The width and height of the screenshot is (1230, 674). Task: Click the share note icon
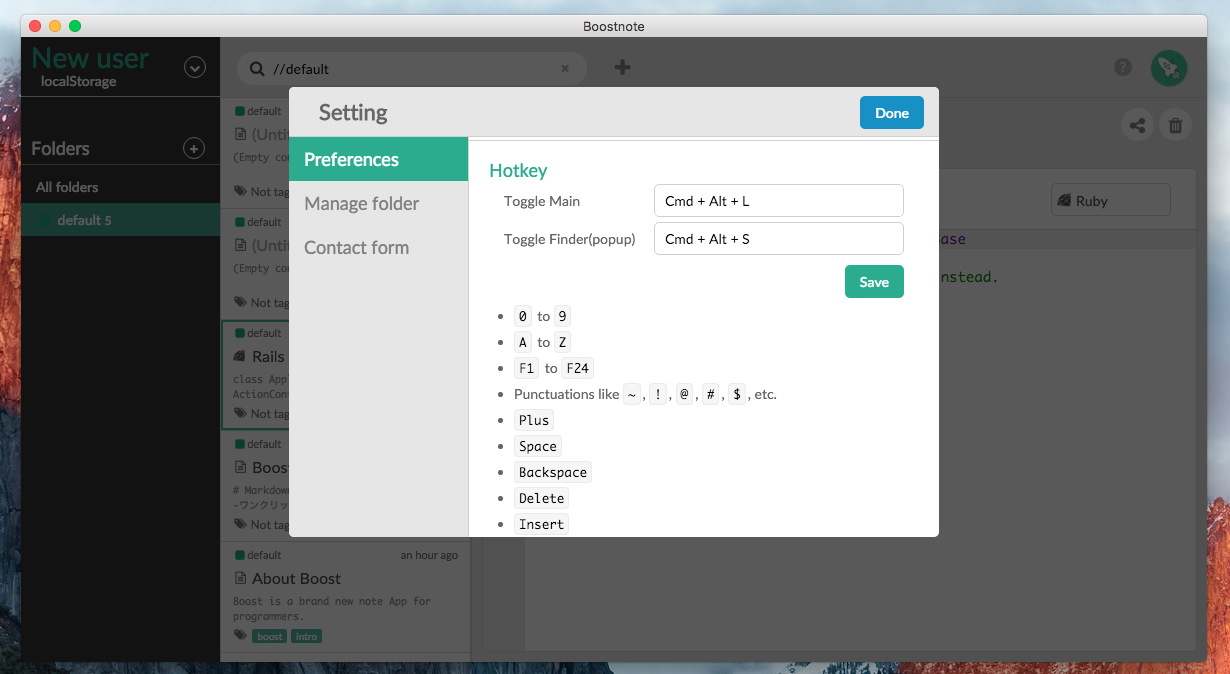click(1137, 125)
